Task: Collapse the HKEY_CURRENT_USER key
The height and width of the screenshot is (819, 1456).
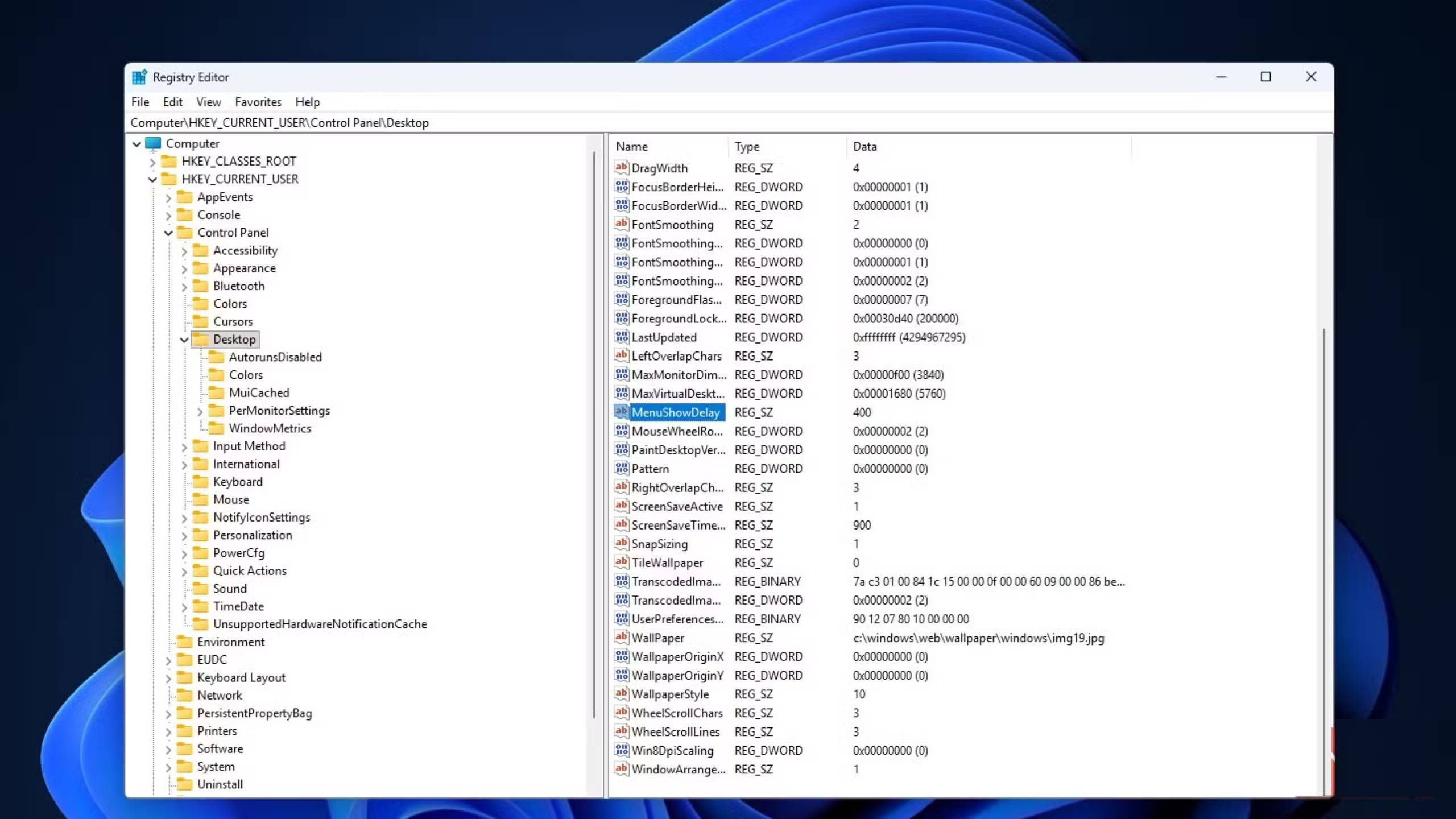Action: pyautogui.click(x=152, y=179)
